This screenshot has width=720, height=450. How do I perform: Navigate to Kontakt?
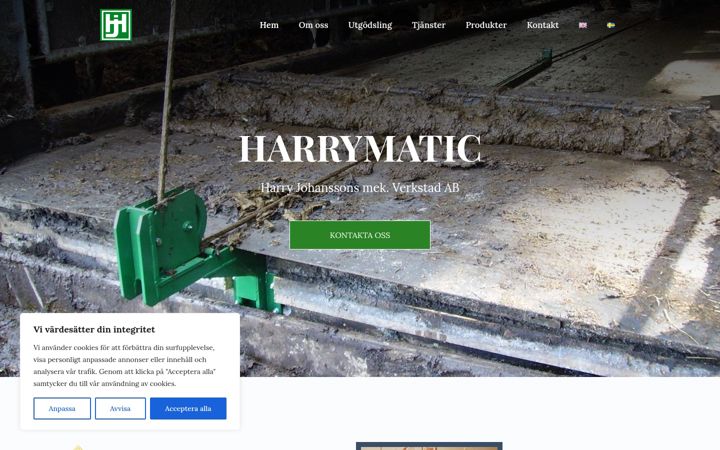pyautogui.click(x=542, y=25)
